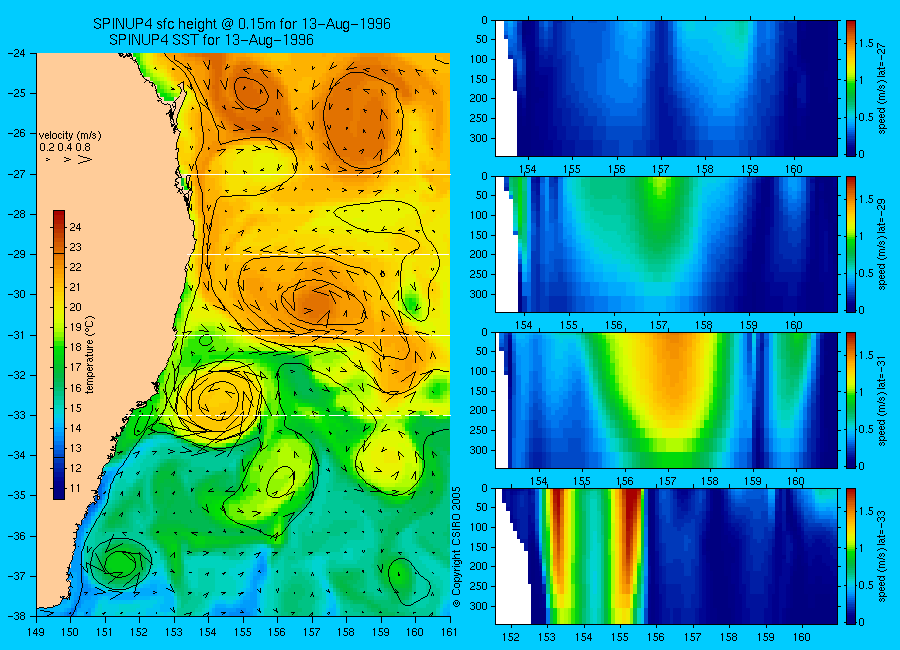Image resolution: width=900 pixels, height=650 pixels.
Task: Click the 1.5 tick on lat=-27 speed colorbar
Action: click(867, 43)
